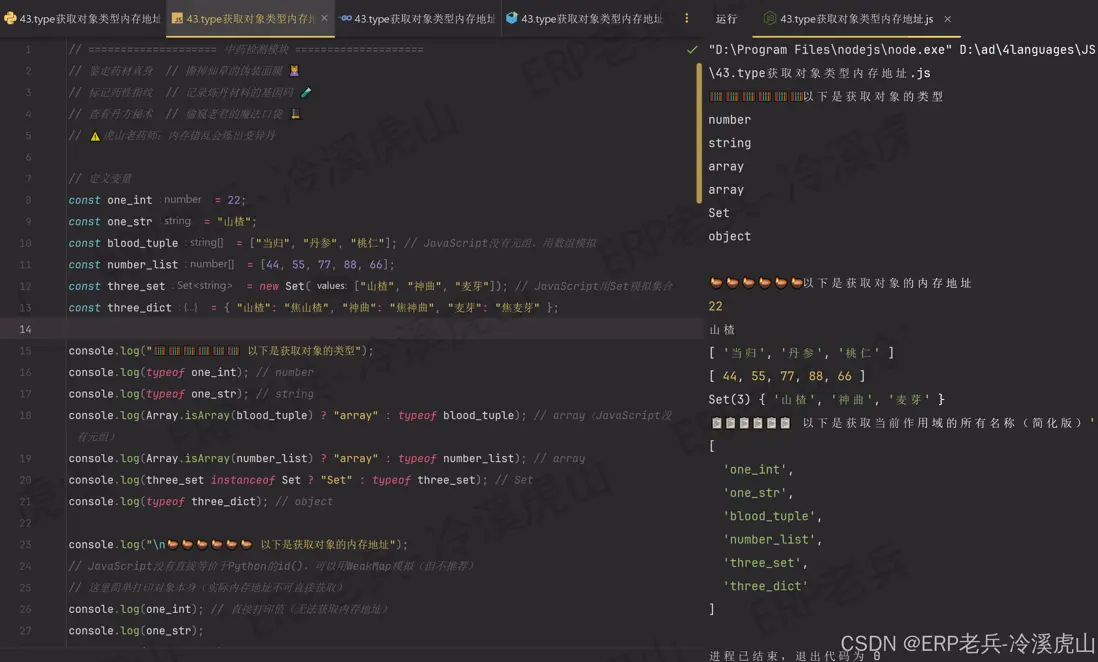Screen dimensions: 1098x662
Task: Click the node.exe path in console output
Action: (830, 50)
